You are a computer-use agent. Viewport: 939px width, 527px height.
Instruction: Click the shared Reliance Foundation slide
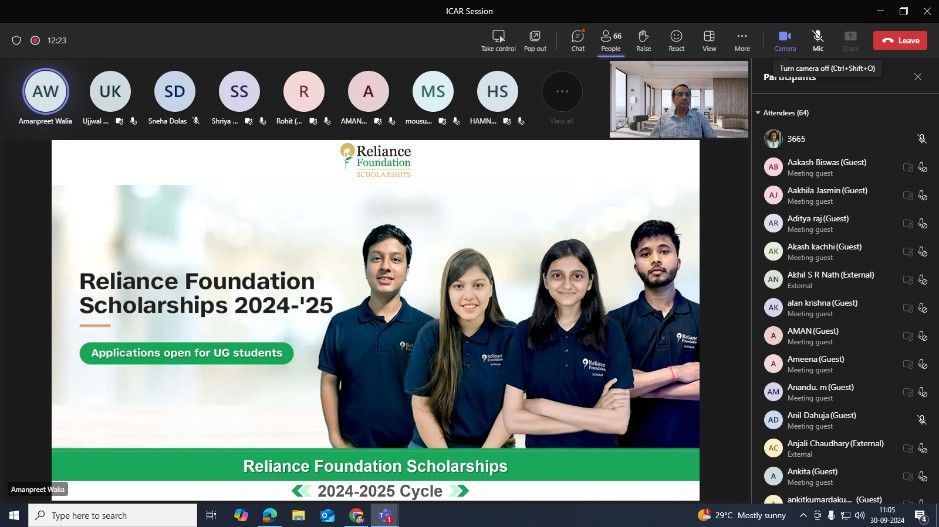[x=375, y=320]
